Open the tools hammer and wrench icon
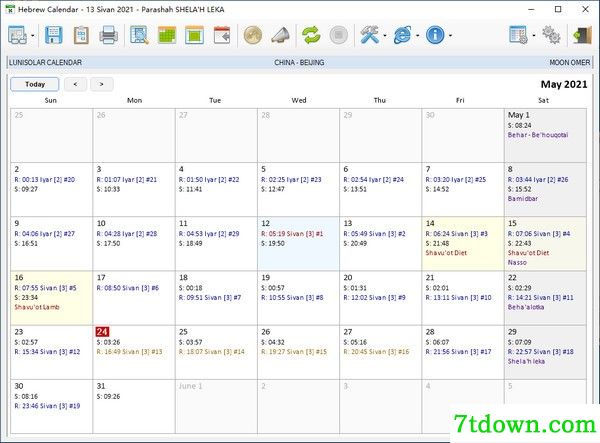Screen dimensions: 600x443 pos(369,35)
